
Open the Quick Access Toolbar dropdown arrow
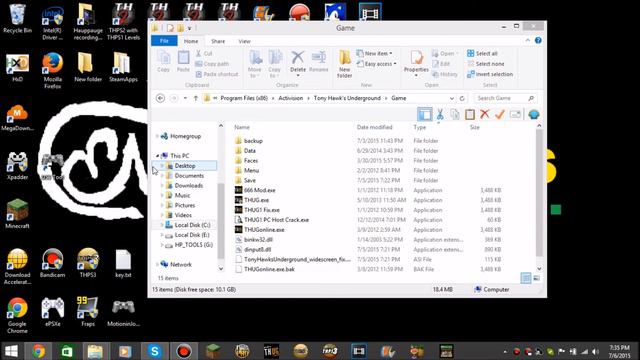(x=190, y=28)
